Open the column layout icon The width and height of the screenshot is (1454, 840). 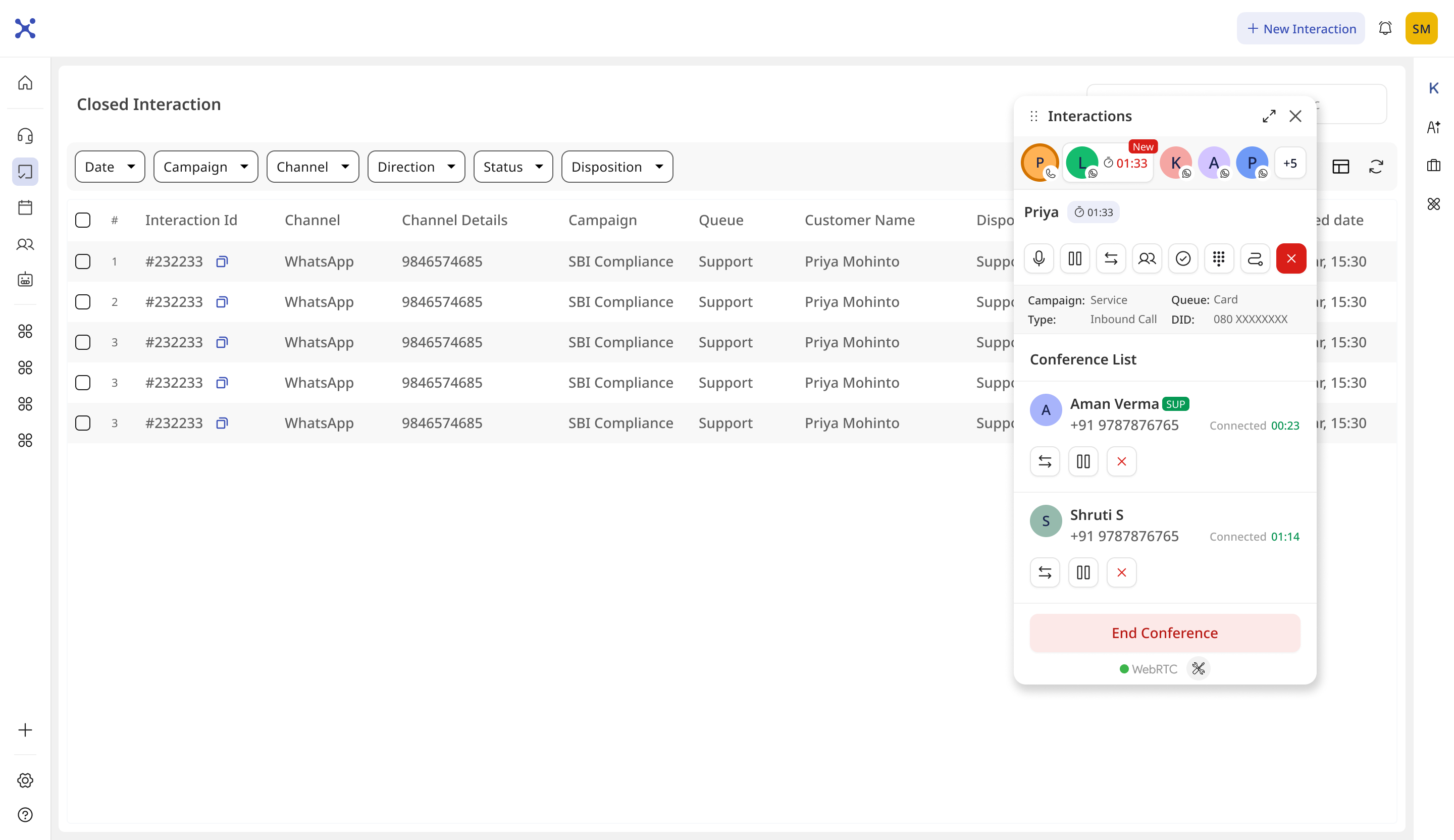coord(1341,167)
